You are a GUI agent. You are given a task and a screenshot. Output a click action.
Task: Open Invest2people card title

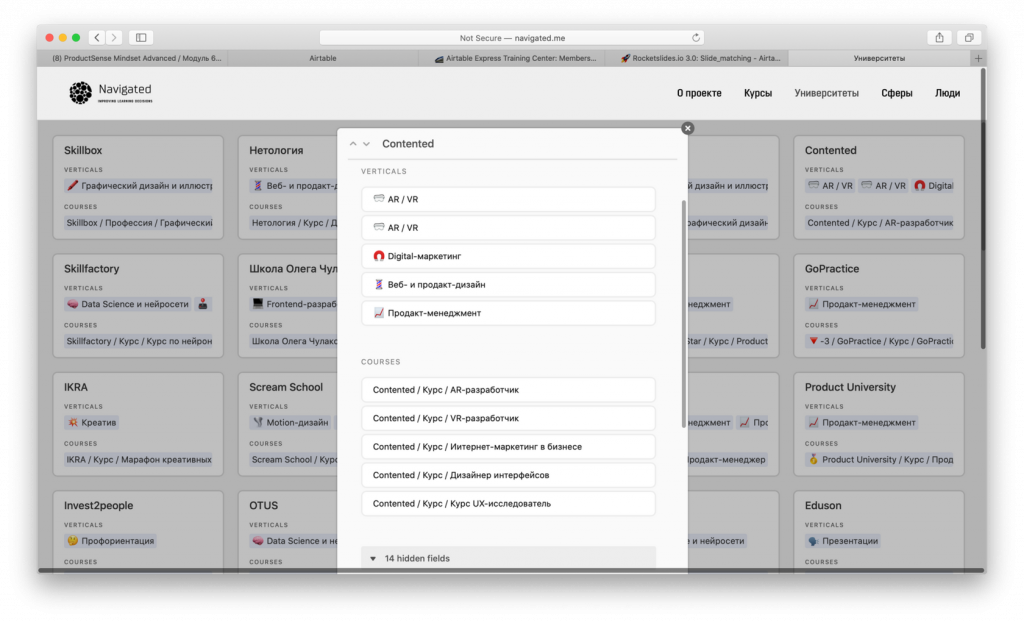click(x=99, y=505)
